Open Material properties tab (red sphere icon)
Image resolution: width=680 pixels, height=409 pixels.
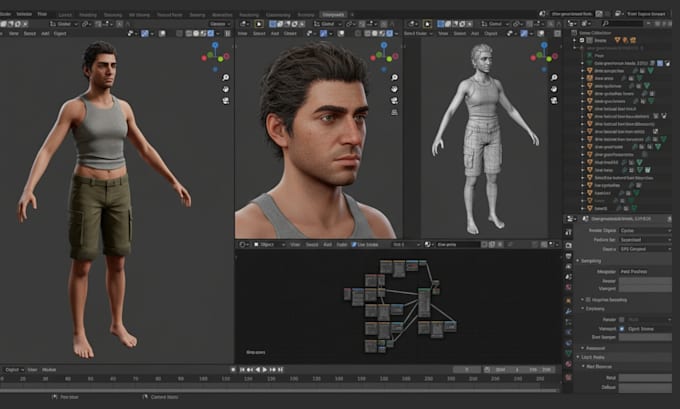[x=569, y=364]
